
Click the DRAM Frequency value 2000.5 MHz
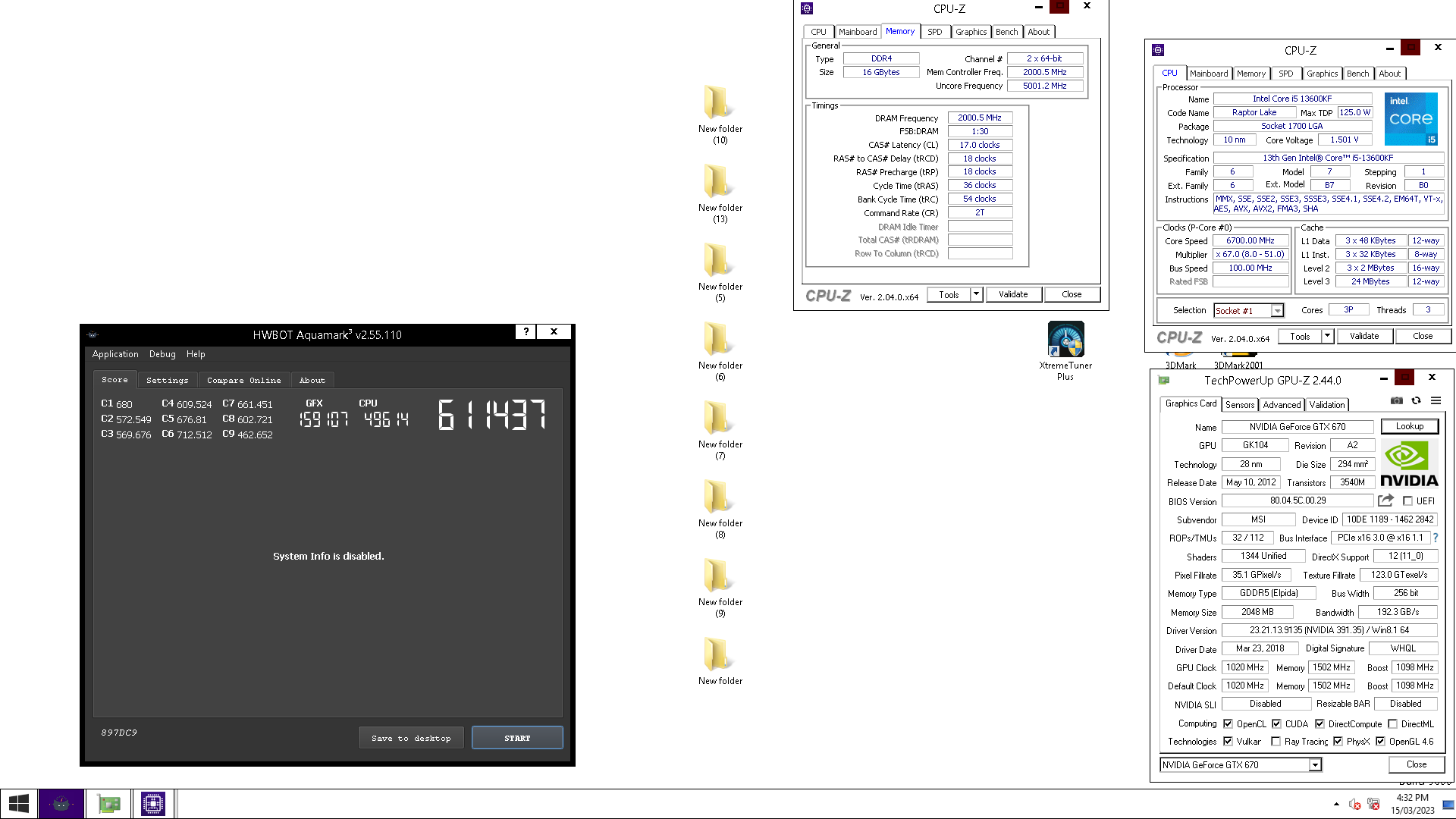(980, 118)
